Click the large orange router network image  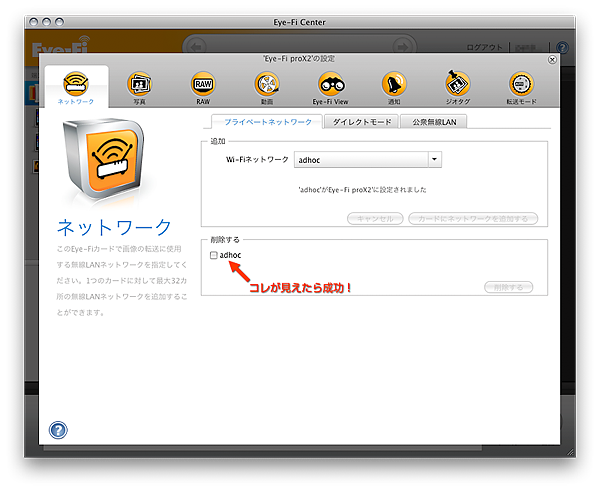pos(103,160)
